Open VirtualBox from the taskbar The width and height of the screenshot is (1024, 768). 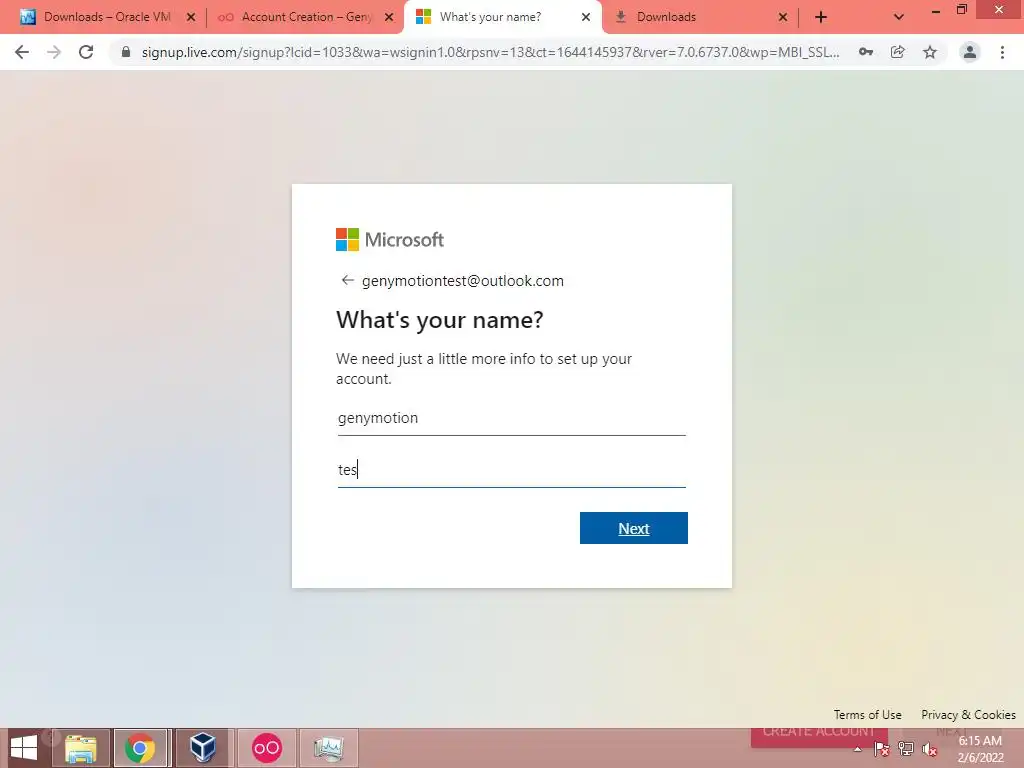pyautogui.click(x=202, y=748)
